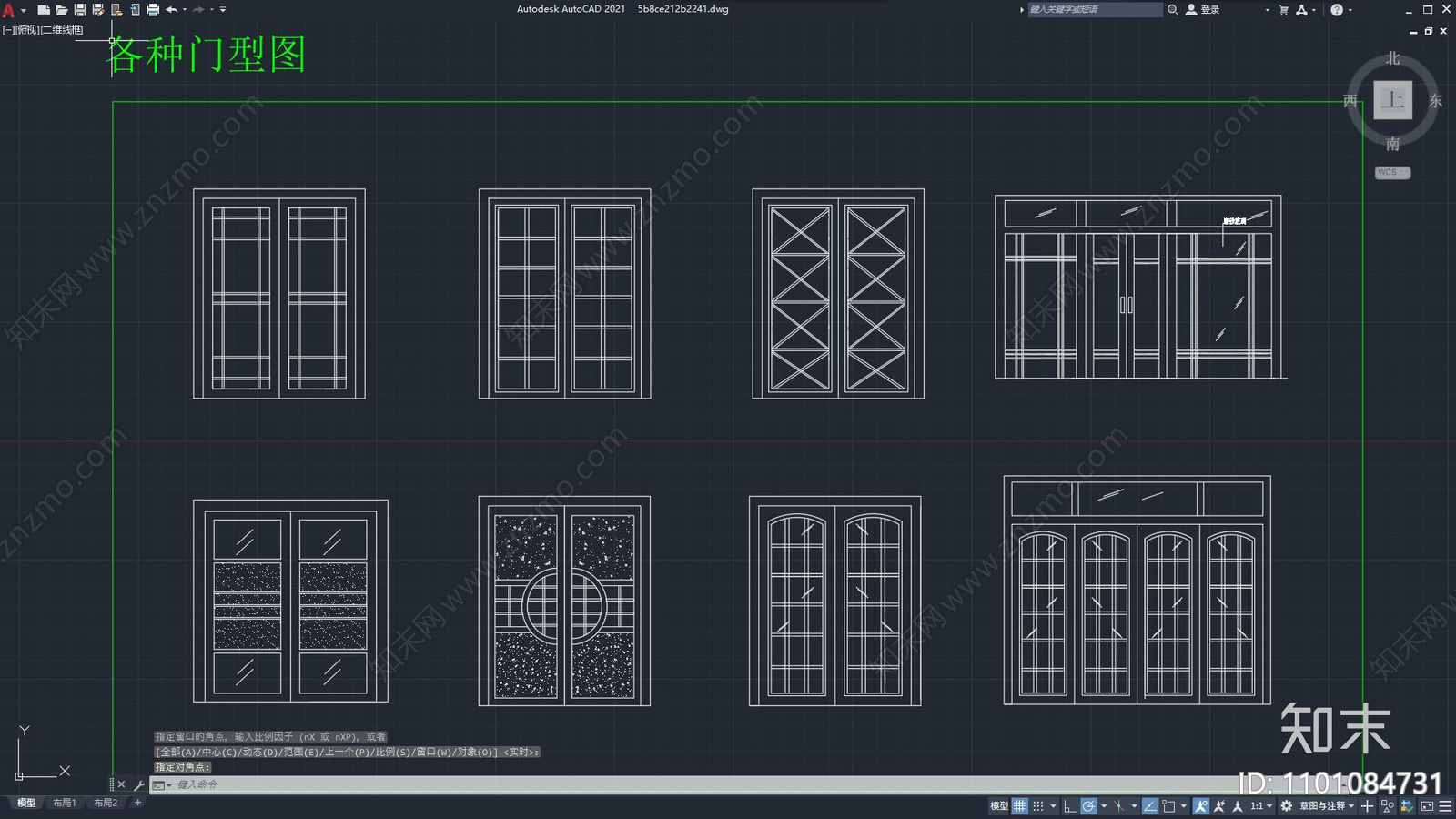The width and height of the screenshot is (1456, 819).
Task: Click the Autodesk network connect icon
Action: tap(1301, 10)
